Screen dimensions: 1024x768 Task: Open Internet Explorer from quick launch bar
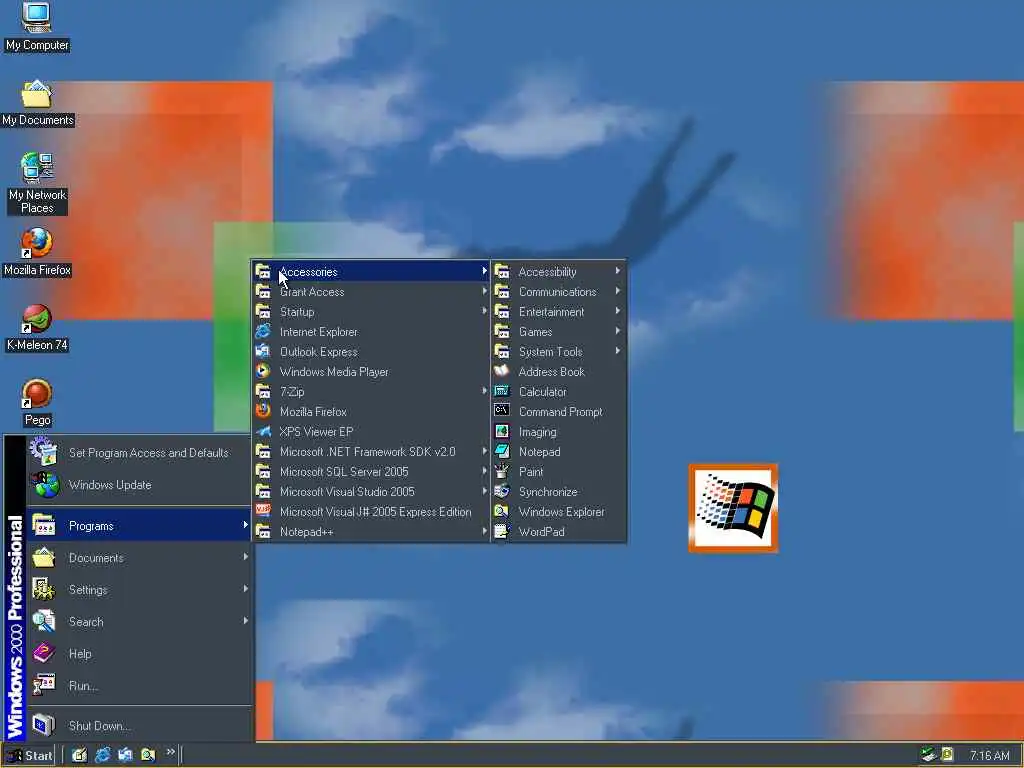(103, 756)
